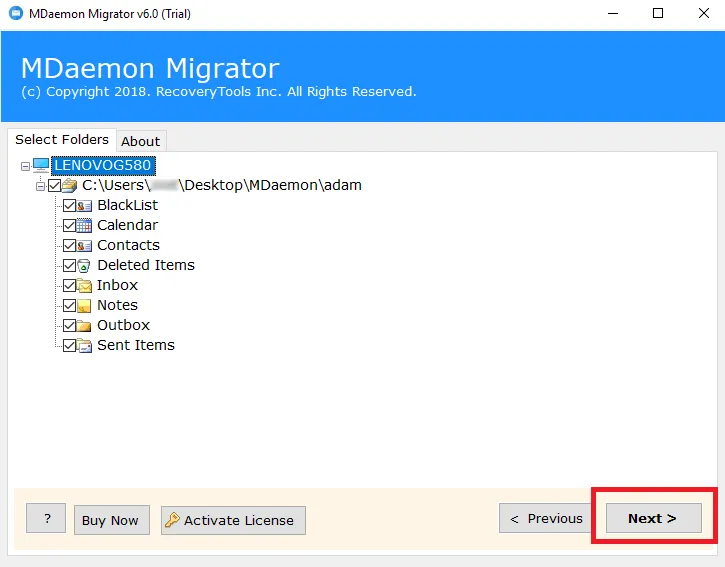
Task: Click the Contacts card icon
Action: (x=85, y=246)
